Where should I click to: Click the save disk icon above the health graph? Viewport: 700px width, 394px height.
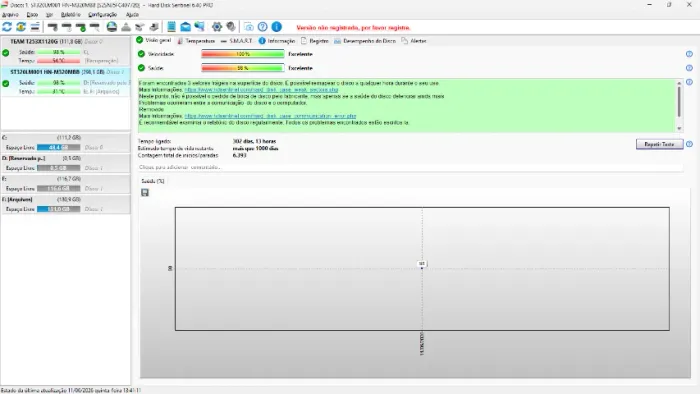point(145,192)
